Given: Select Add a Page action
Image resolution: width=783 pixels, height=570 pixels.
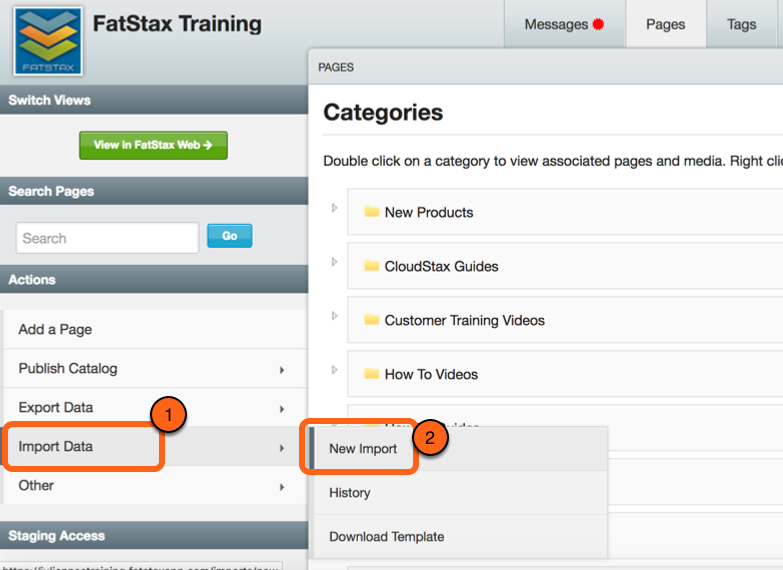Looking at the screenshot, I should point(156,329).
